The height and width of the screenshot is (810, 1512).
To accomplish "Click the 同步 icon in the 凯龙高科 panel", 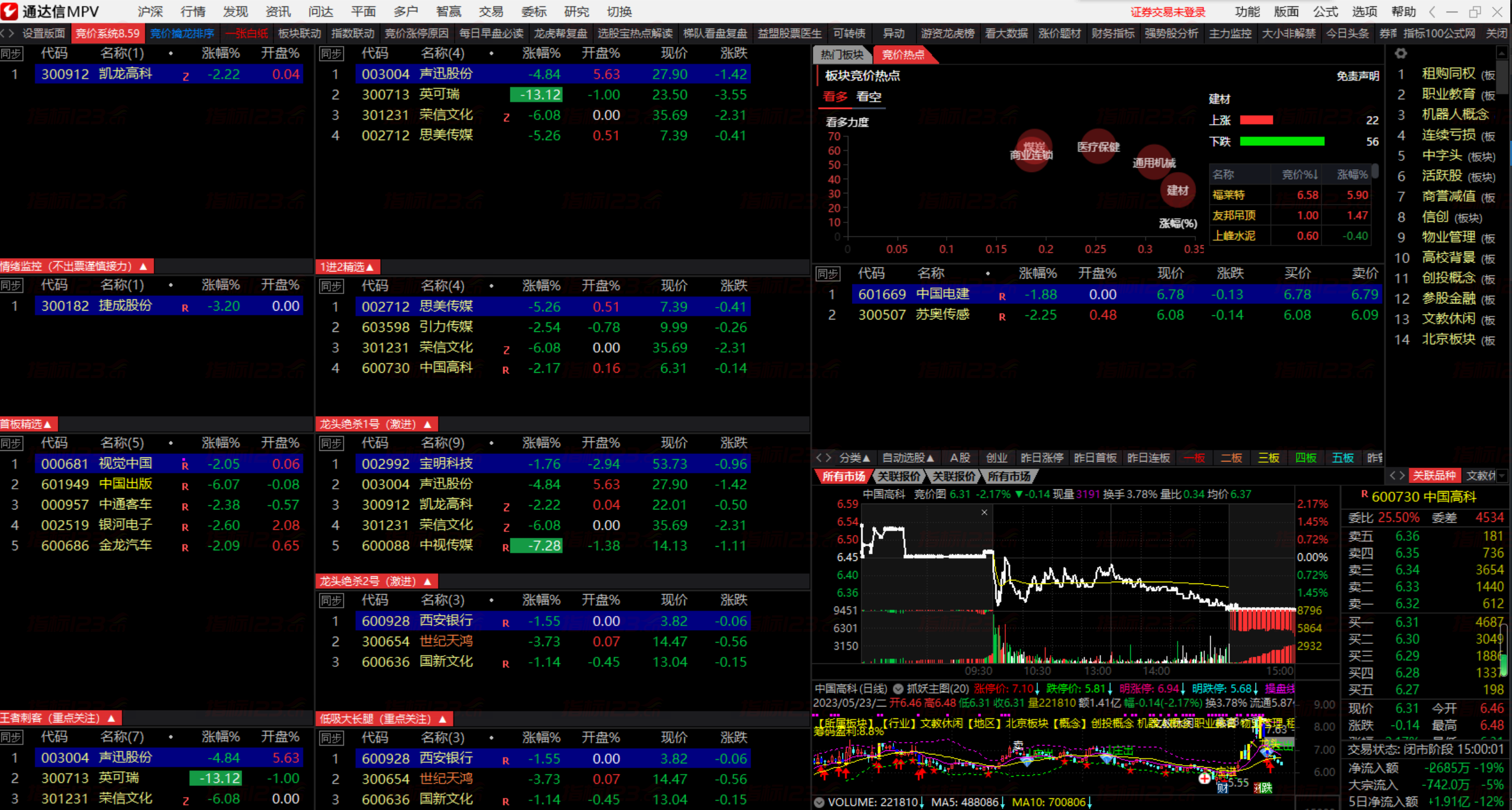I will coord(11,54).
